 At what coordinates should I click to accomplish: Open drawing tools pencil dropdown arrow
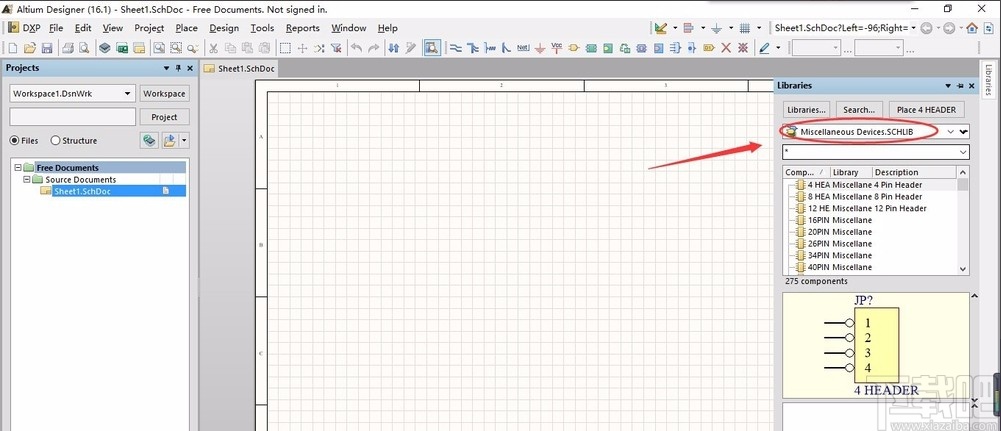click(778, 48)
